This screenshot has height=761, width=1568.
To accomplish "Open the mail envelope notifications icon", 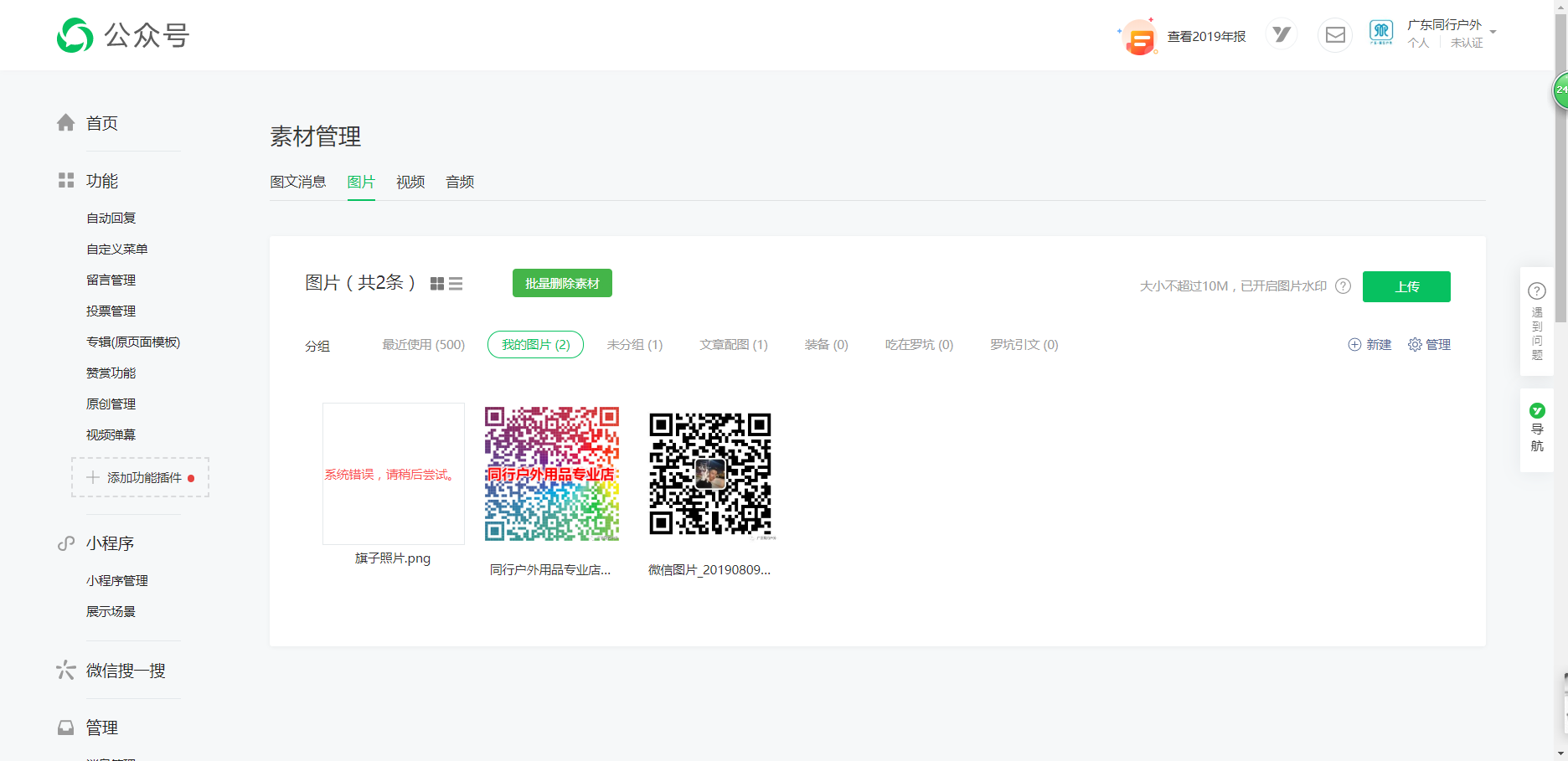I will coord(1335,35).
